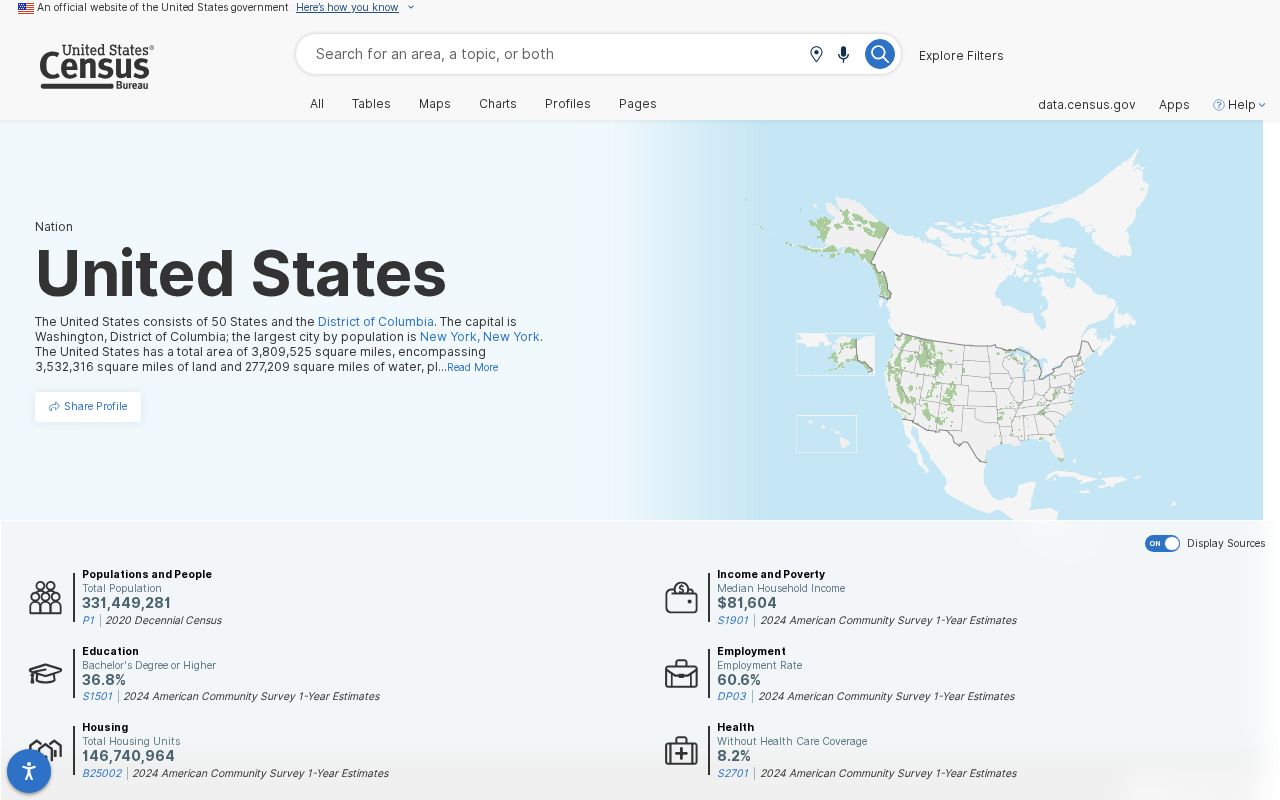Open the Maps tab
The height and width of the screenshot is (800, 1280).
tap(435, 104)
